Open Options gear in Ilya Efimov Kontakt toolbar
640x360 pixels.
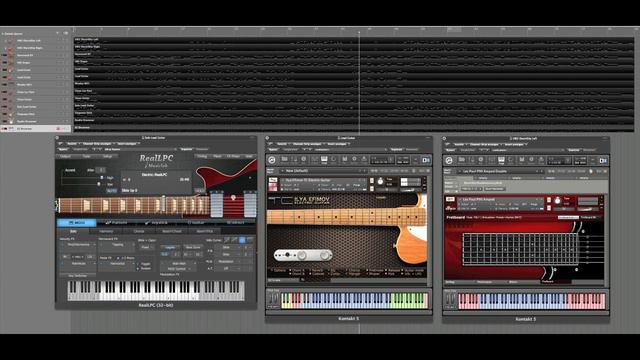pyautogui.click(x=354, y=160)
